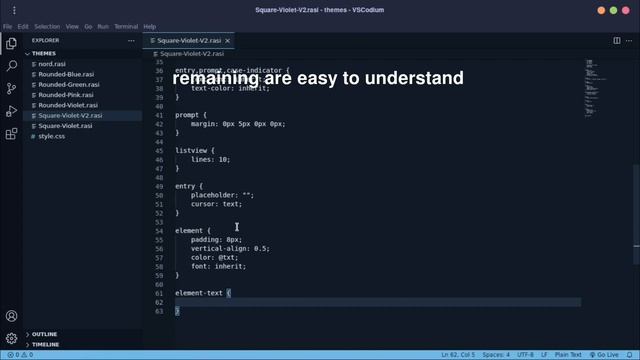The height and width of the screenshot is (360, 640).
Task: Click Spaces: 4 indentation setting
Action: (496, 355)
